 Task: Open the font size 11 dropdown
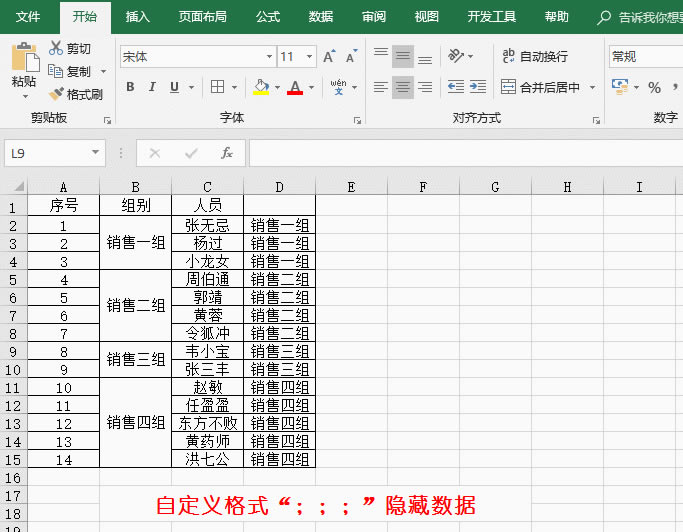click(309, 56)
